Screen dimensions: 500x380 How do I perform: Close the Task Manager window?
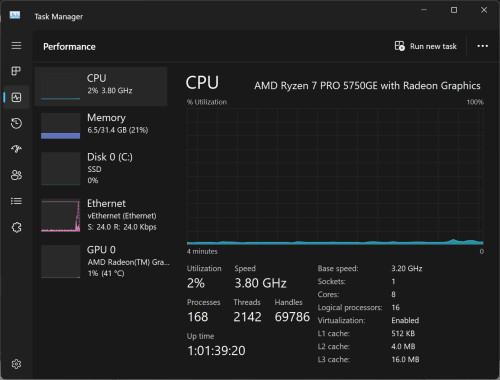tap(484, 10)
